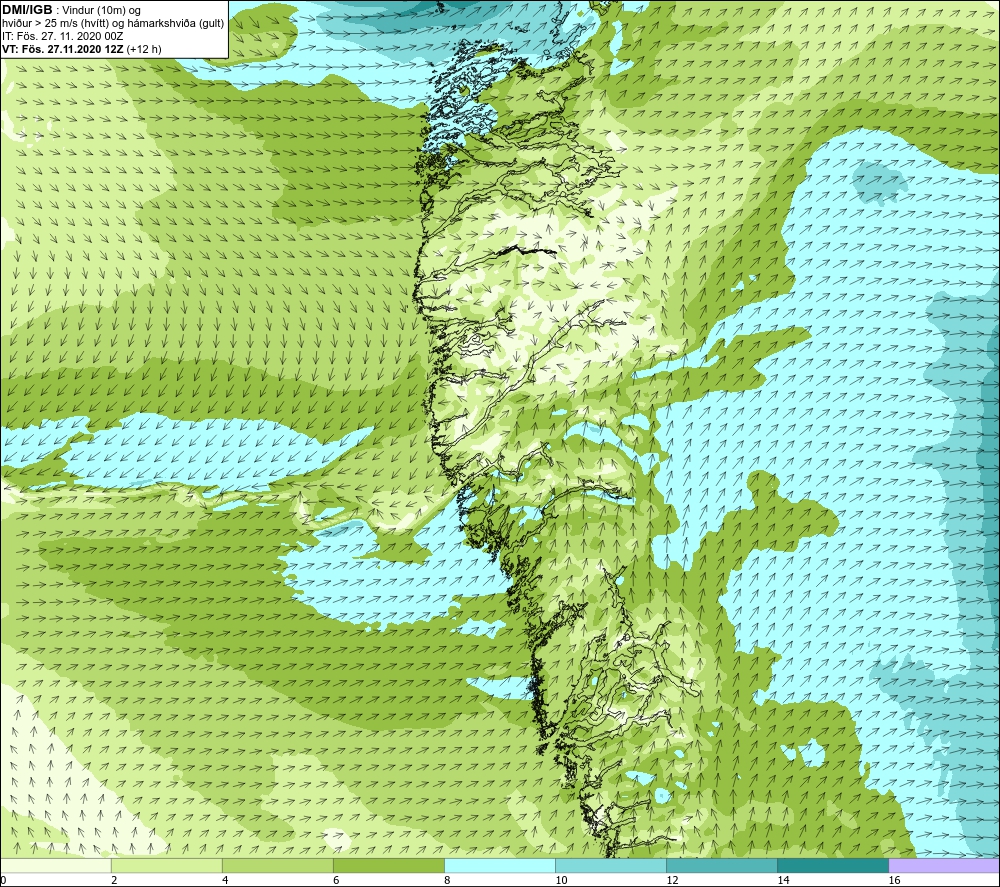Click the scale label '2'

tap(114, 881)
